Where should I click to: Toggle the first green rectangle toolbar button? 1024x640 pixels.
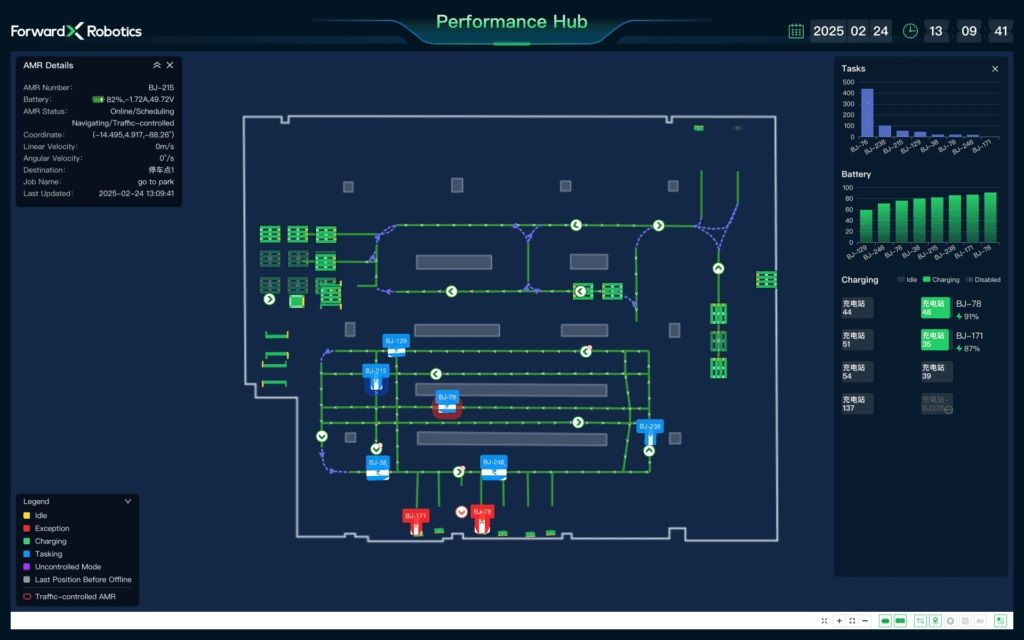point(885,621)
